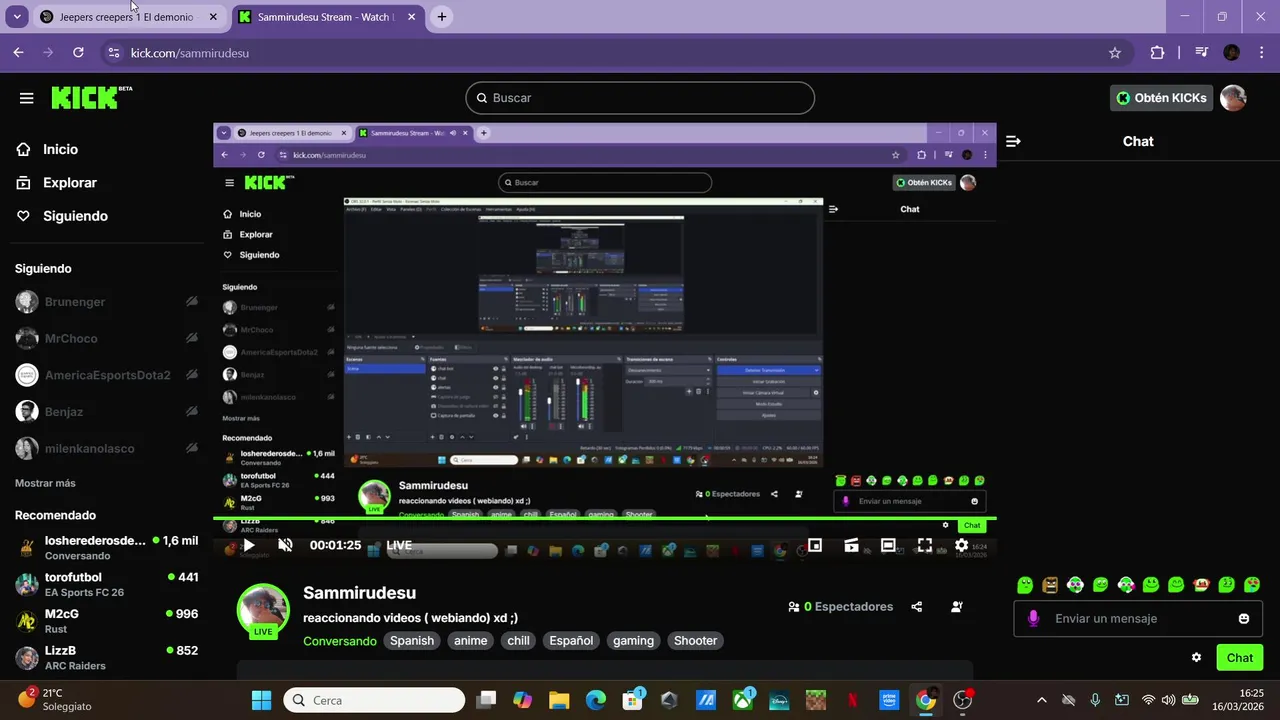Click the Enviar un mensaje field
The image size is (1280, 720).
(1137, 619)
